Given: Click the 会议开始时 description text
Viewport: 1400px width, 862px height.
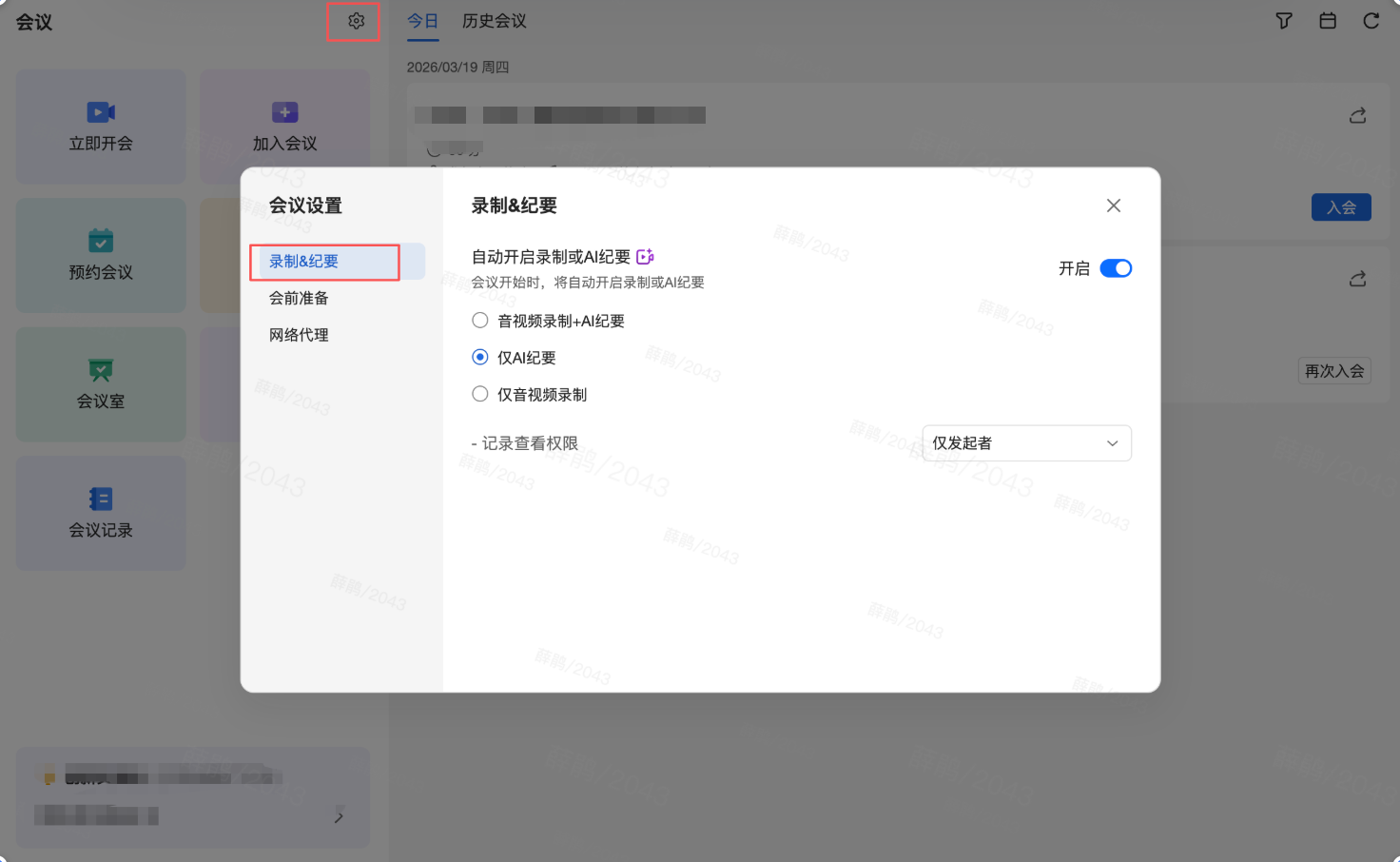Looking at the screenshot, I should [x=588, y=283].
